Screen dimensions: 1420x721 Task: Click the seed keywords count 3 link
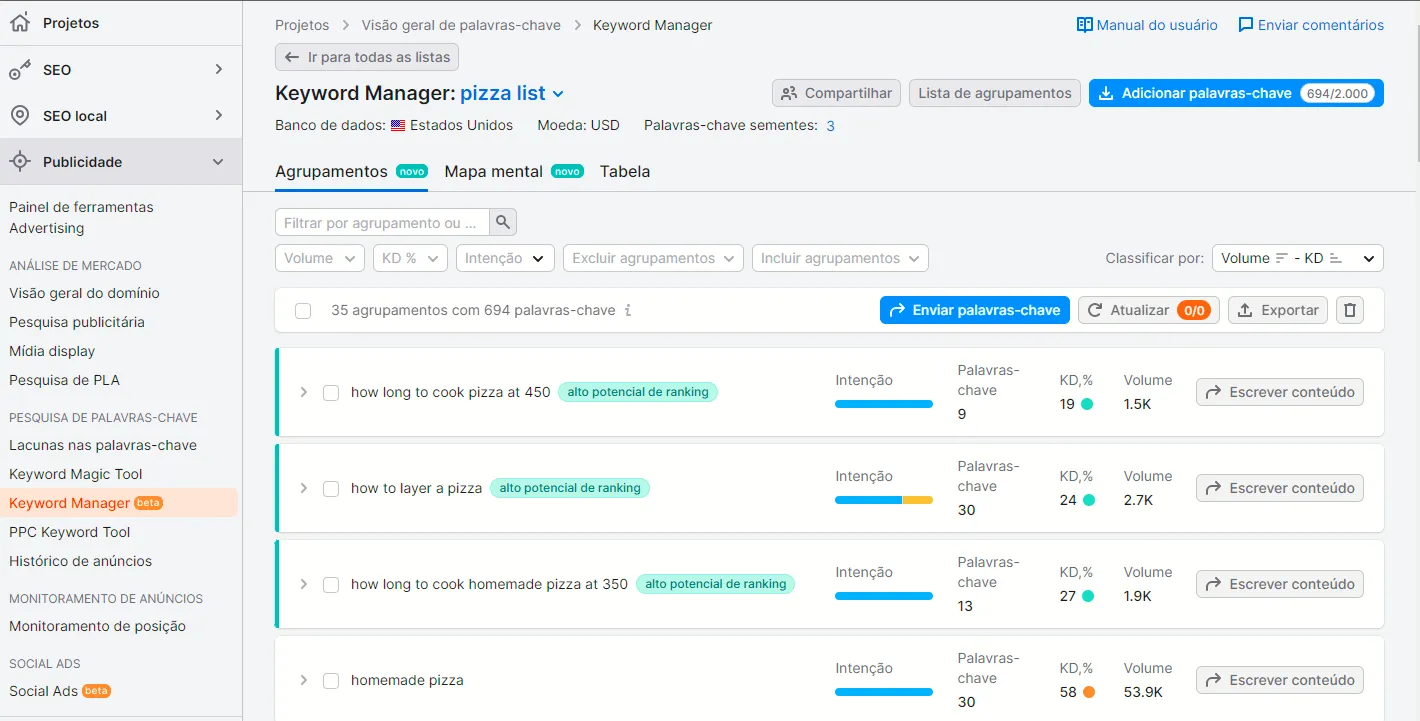pyautogui.click(x=830, y=126)
